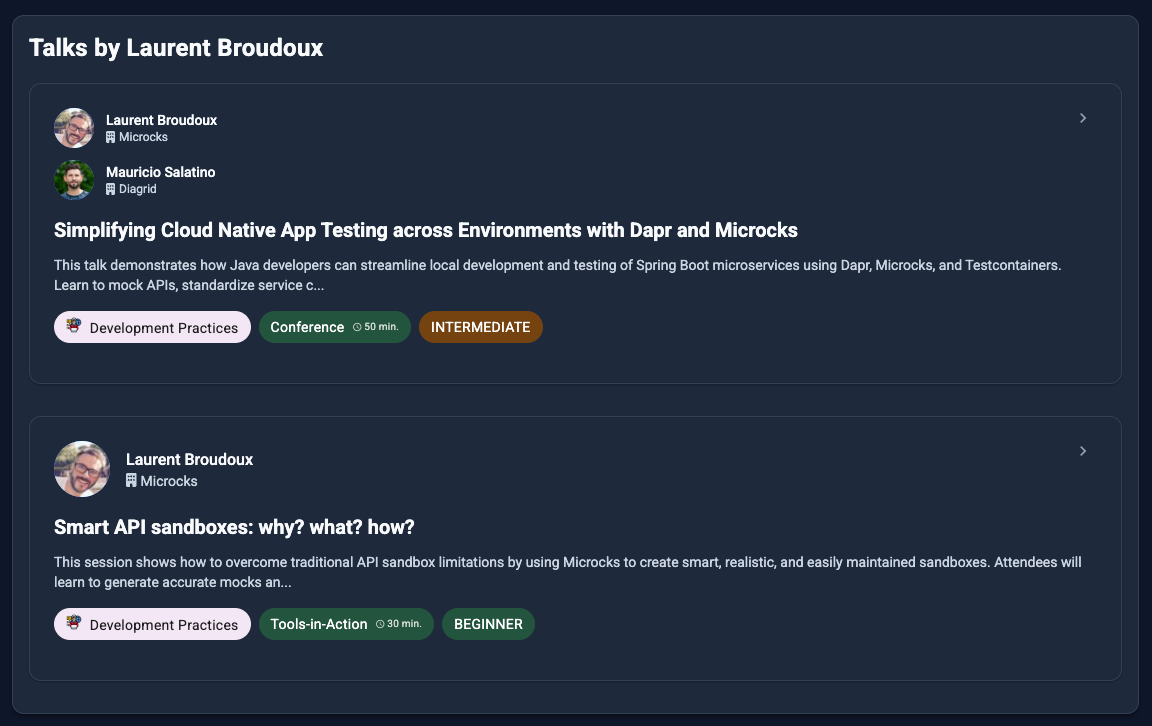This screenshot has height=726, width=1152.
Task: Expand the Dapr and Microcks talk chevron
Action: [x=1083, y=118]
